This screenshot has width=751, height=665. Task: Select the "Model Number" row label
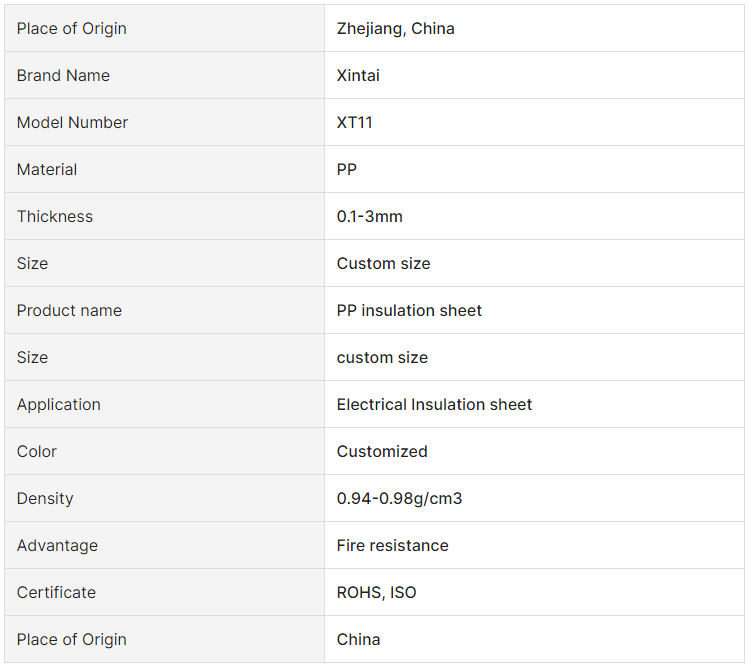pos(72,122)
